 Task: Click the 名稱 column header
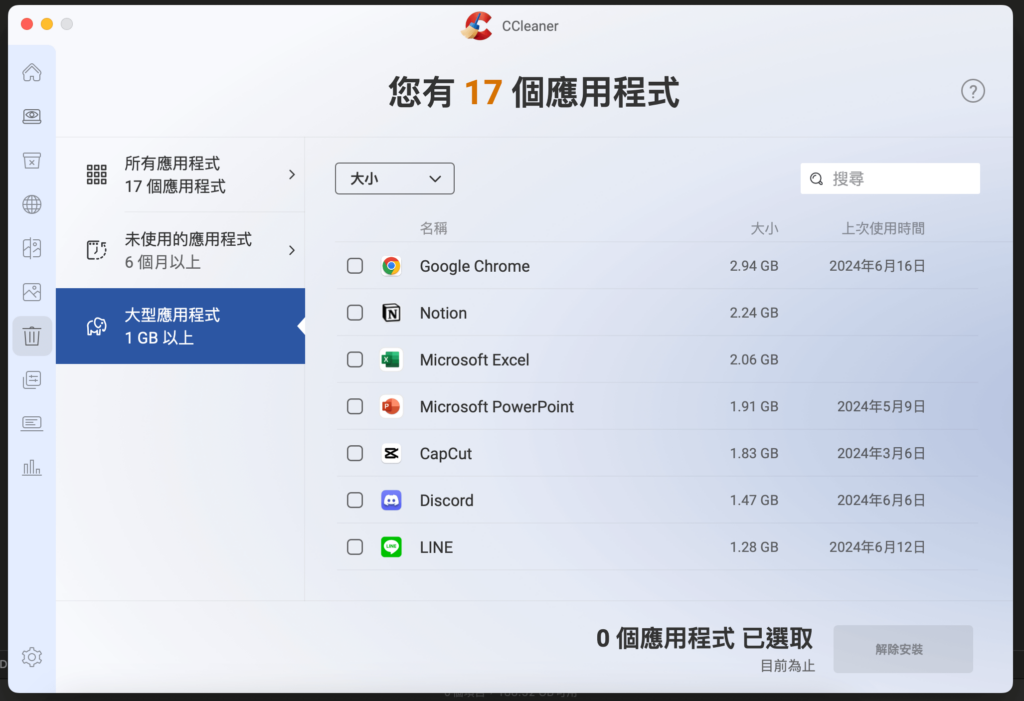coord(434,228)
